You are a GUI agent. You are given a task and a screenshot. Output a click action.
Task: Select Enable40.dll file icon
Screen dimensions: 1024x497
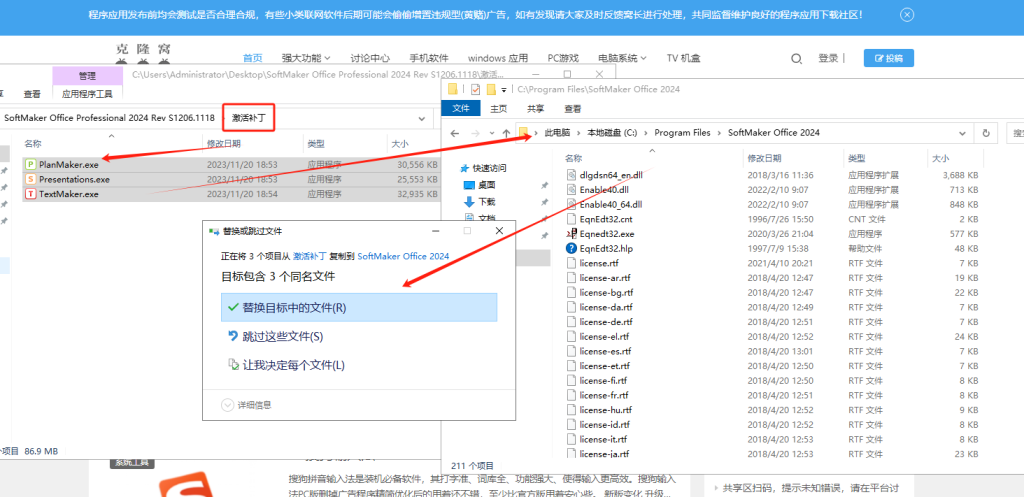571,189
